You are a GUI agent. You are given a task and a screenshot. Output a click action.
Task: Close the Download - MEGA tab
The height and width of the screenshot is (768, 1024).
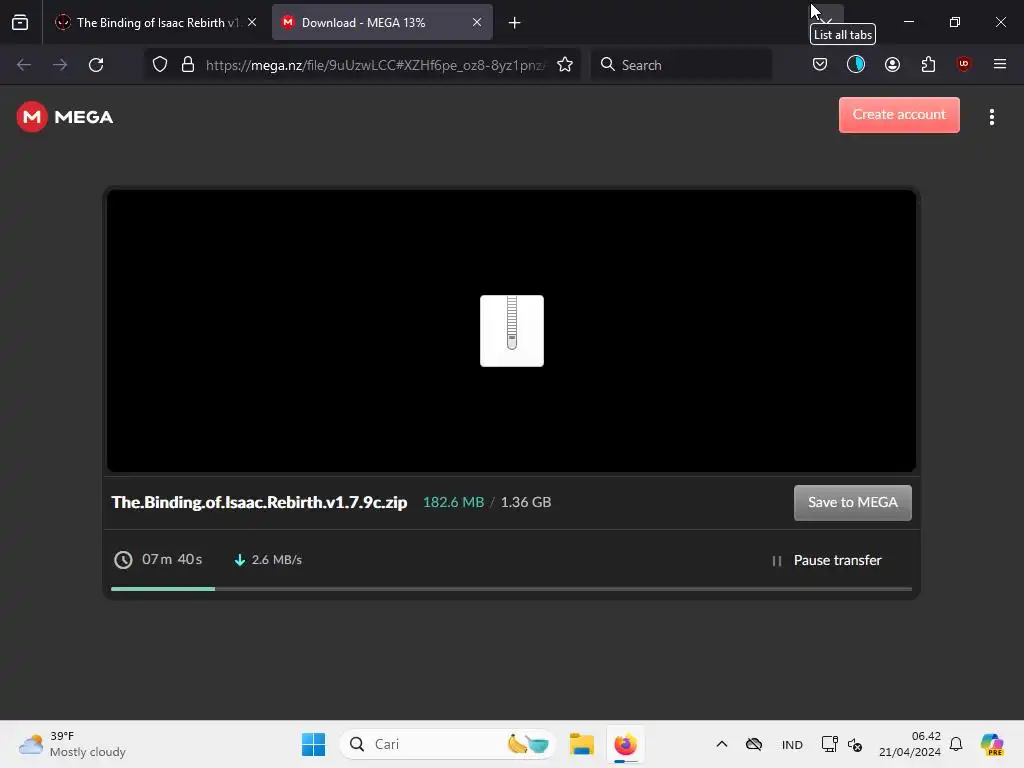477,22
